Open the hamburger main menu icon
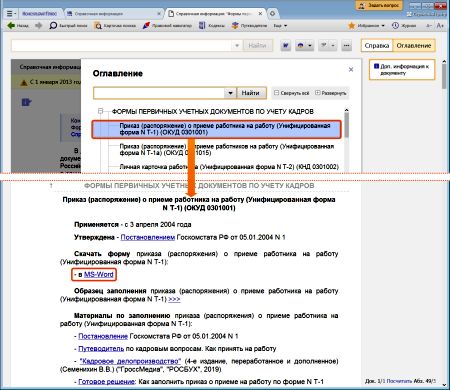 pos(11,14)
